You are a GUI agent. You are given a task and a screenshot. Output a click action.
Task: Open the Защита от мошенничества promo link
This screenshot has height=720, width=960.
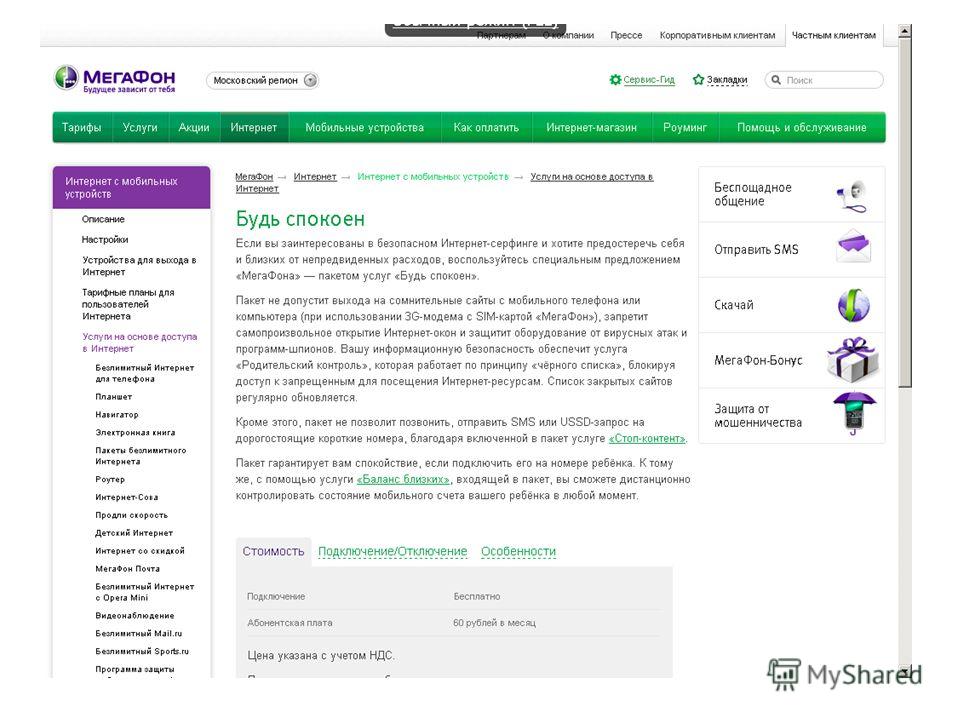[758, 415]
